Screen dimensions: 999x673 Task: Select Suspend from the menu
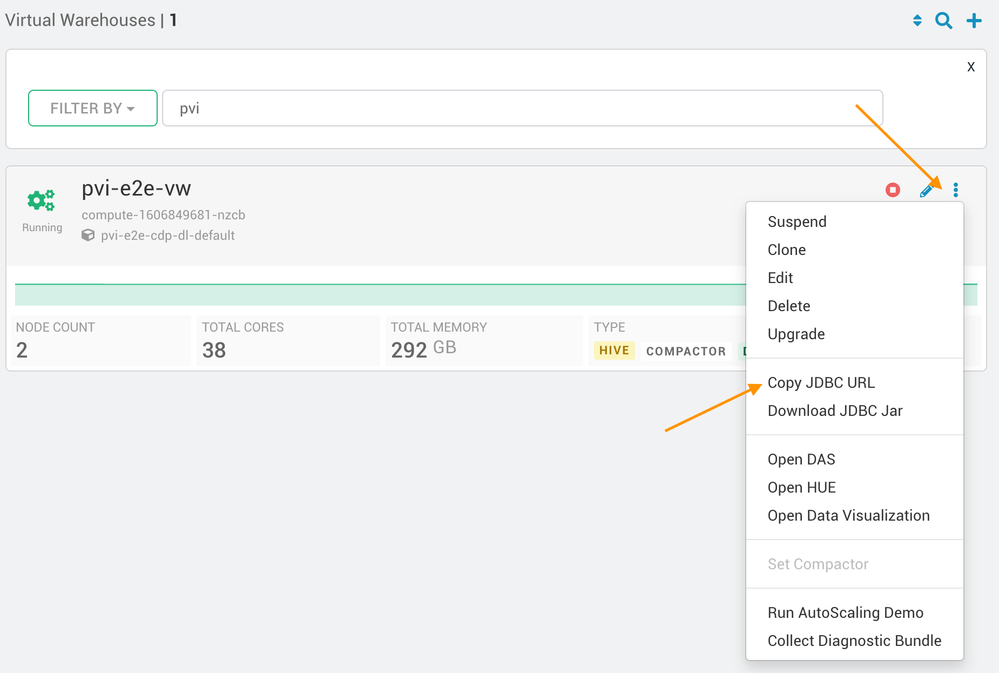click(797, 222)
